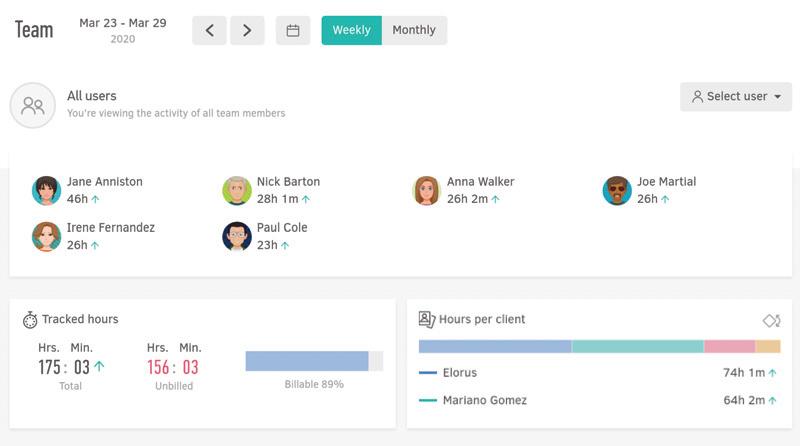Go to the previous week

pos(209,30)
